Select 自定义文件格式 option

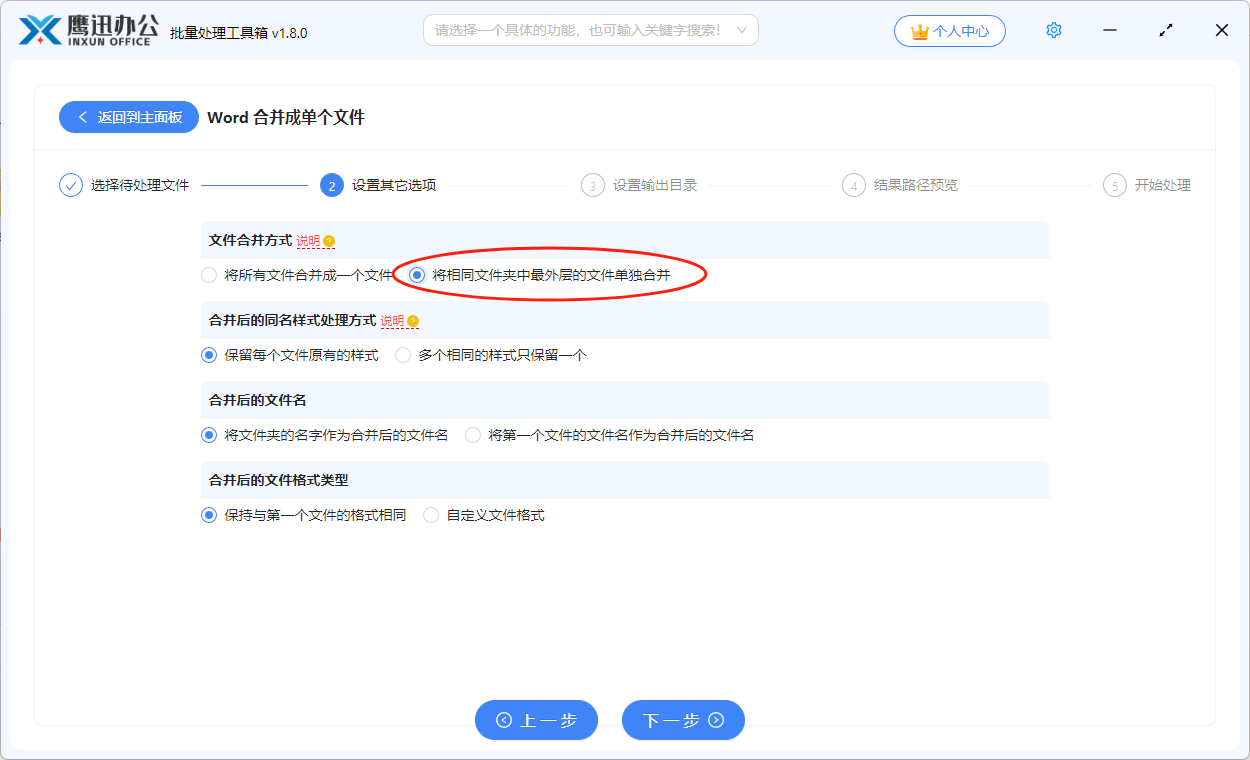[x=430, y=514]
